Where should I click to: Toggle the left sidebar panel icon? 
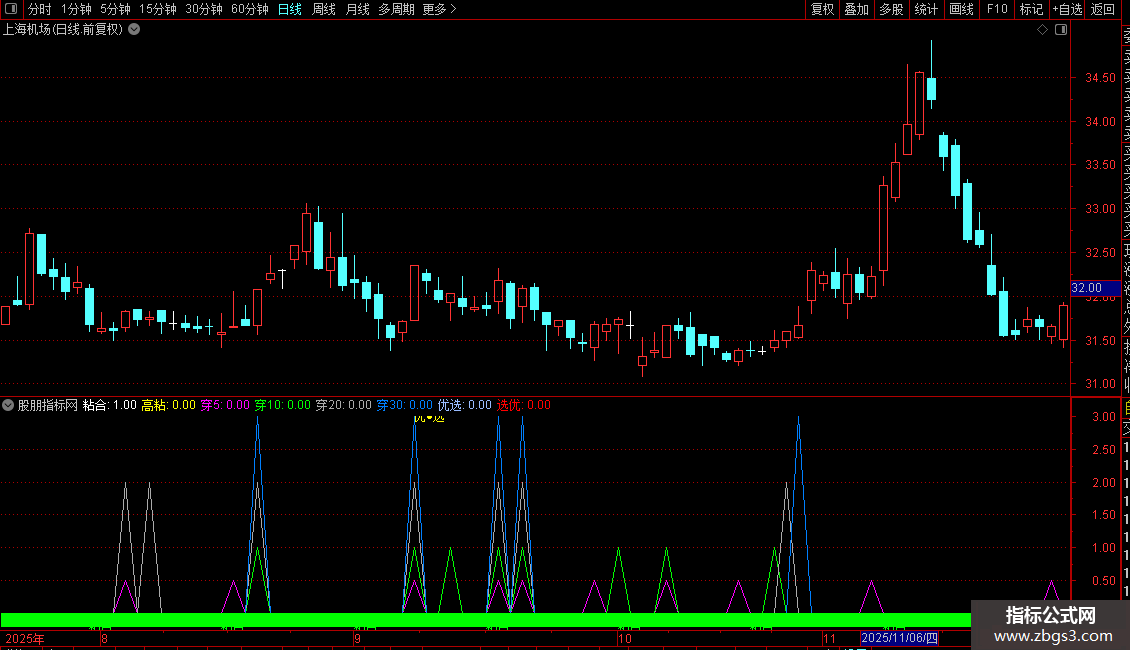pos(11,9)
